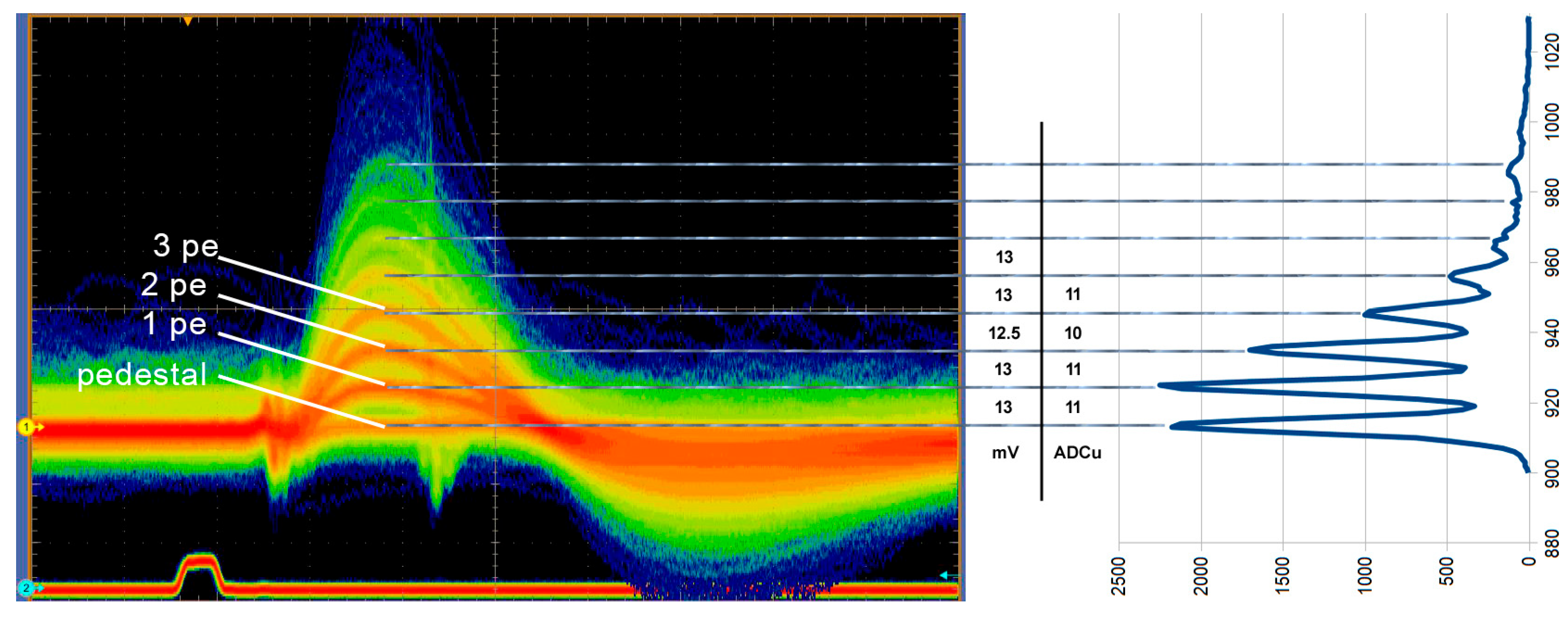Click the '920' axis label
Screen dimensions: 1568x619
click(x=1552, y=404)
